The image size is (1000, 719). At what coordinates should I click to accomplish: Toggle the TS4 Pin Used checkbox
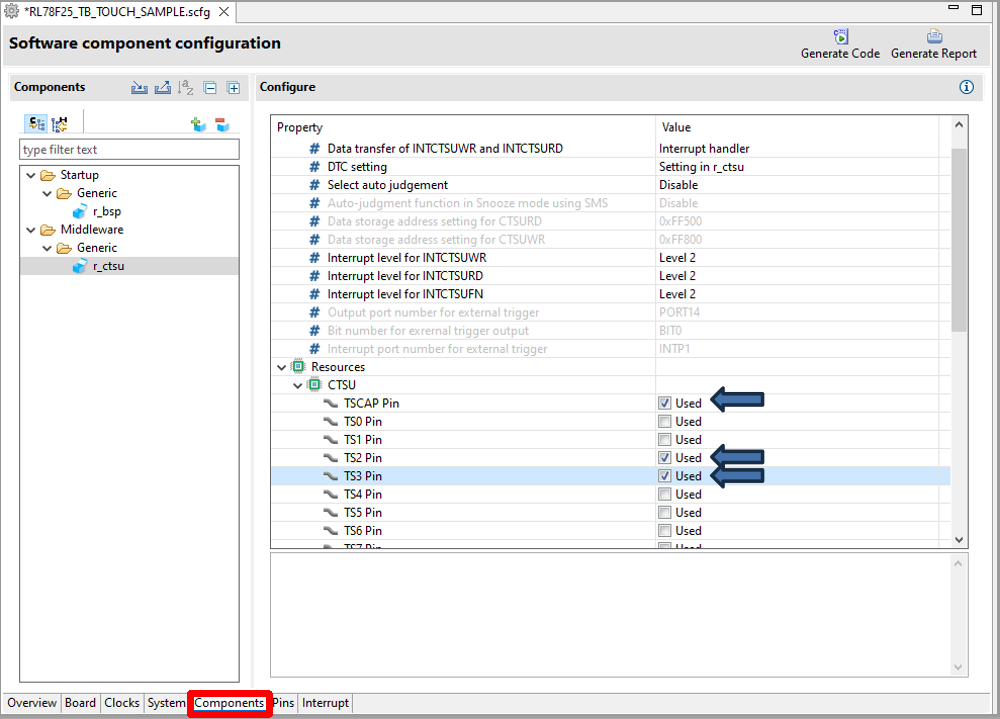665,494
